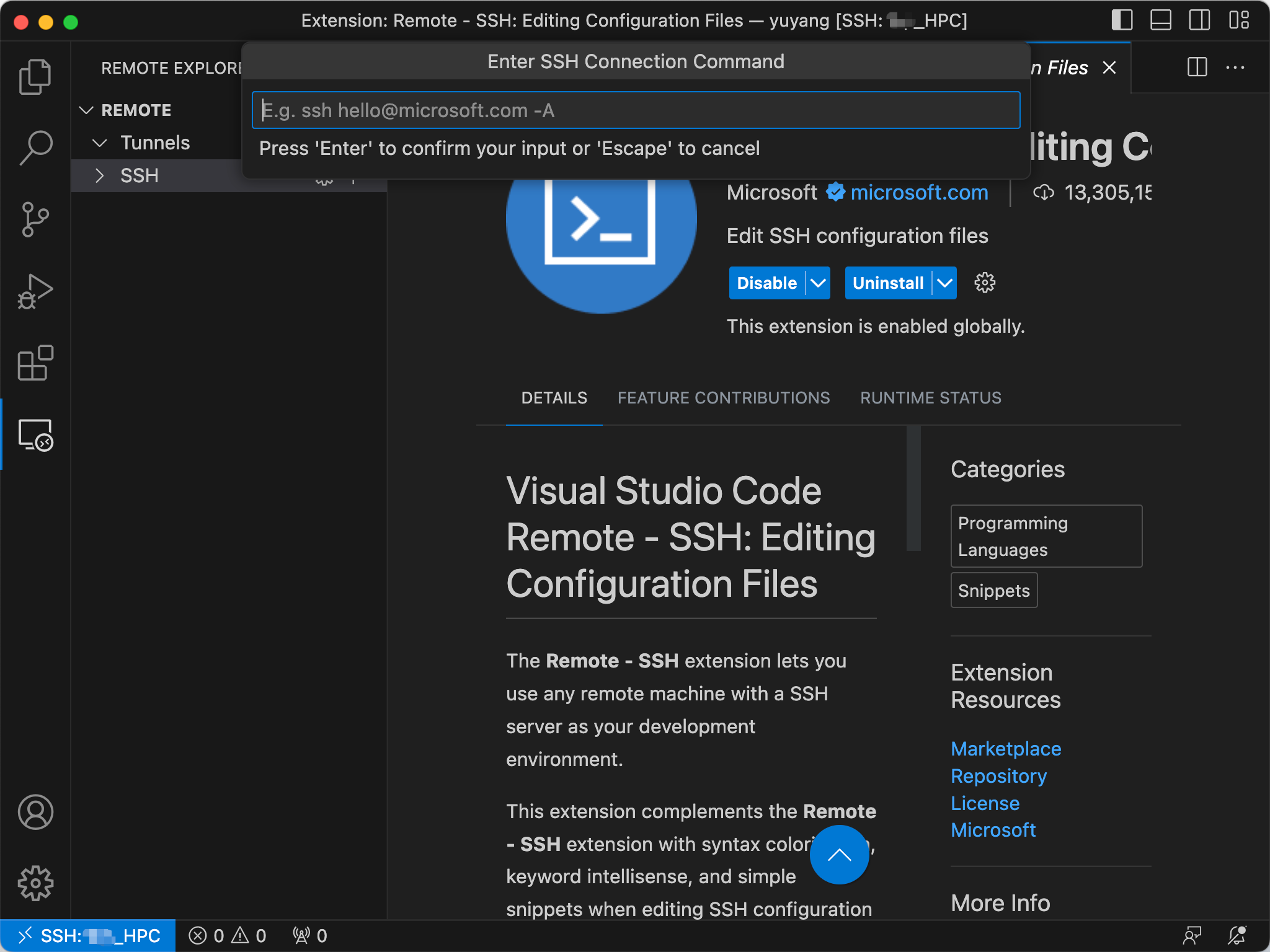Collapse the REMOTE section chevron
This screenshot has width=1270, height=952.
87,110
